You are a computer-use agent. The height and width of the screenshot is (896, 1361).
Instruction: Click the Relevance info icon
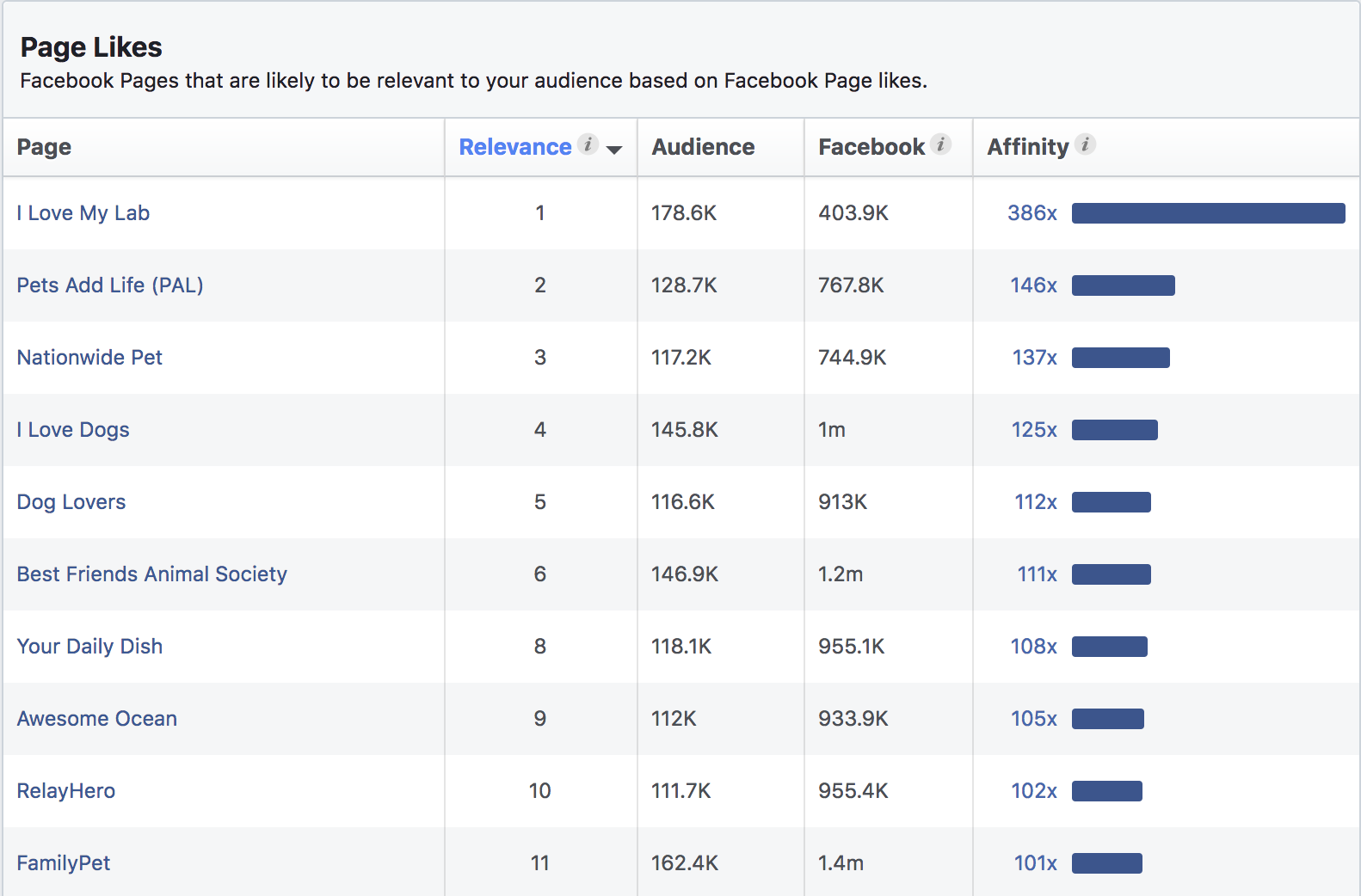[x=588, y=144]
